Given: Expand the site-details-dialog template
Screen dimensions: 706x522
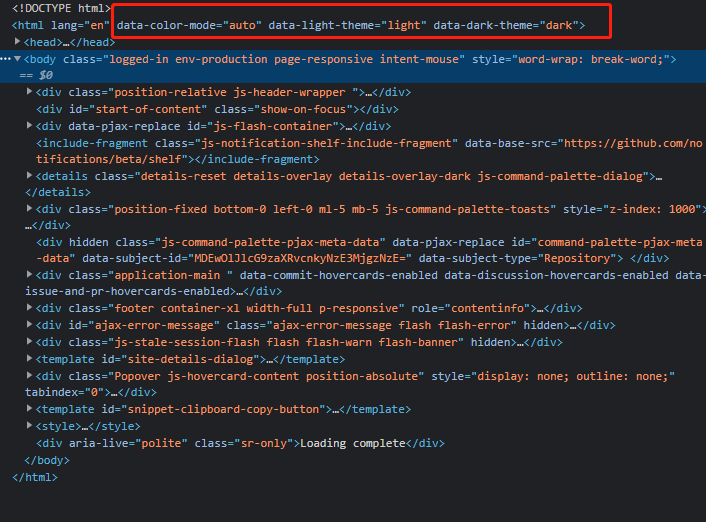Looking at the screenshot, I should [29, 358].
